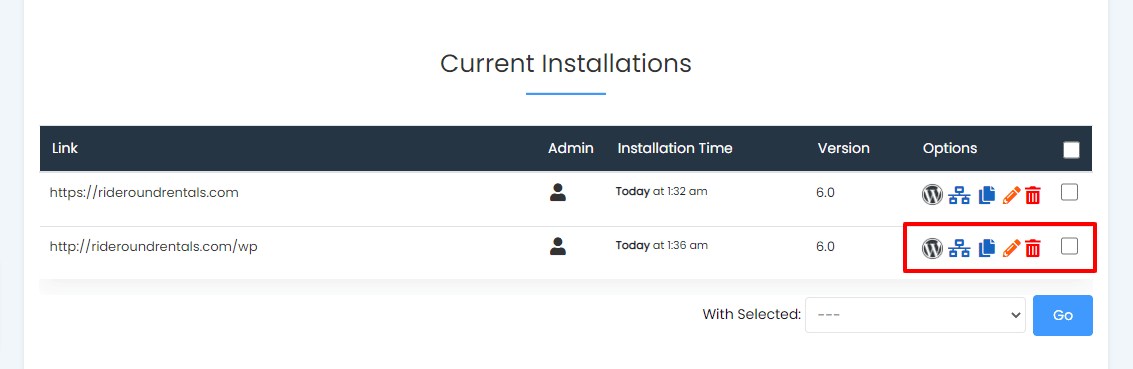The image size is (1133, 369).
Task: Check the box for rideroundrentals.com row
Action: [1069, 192]
